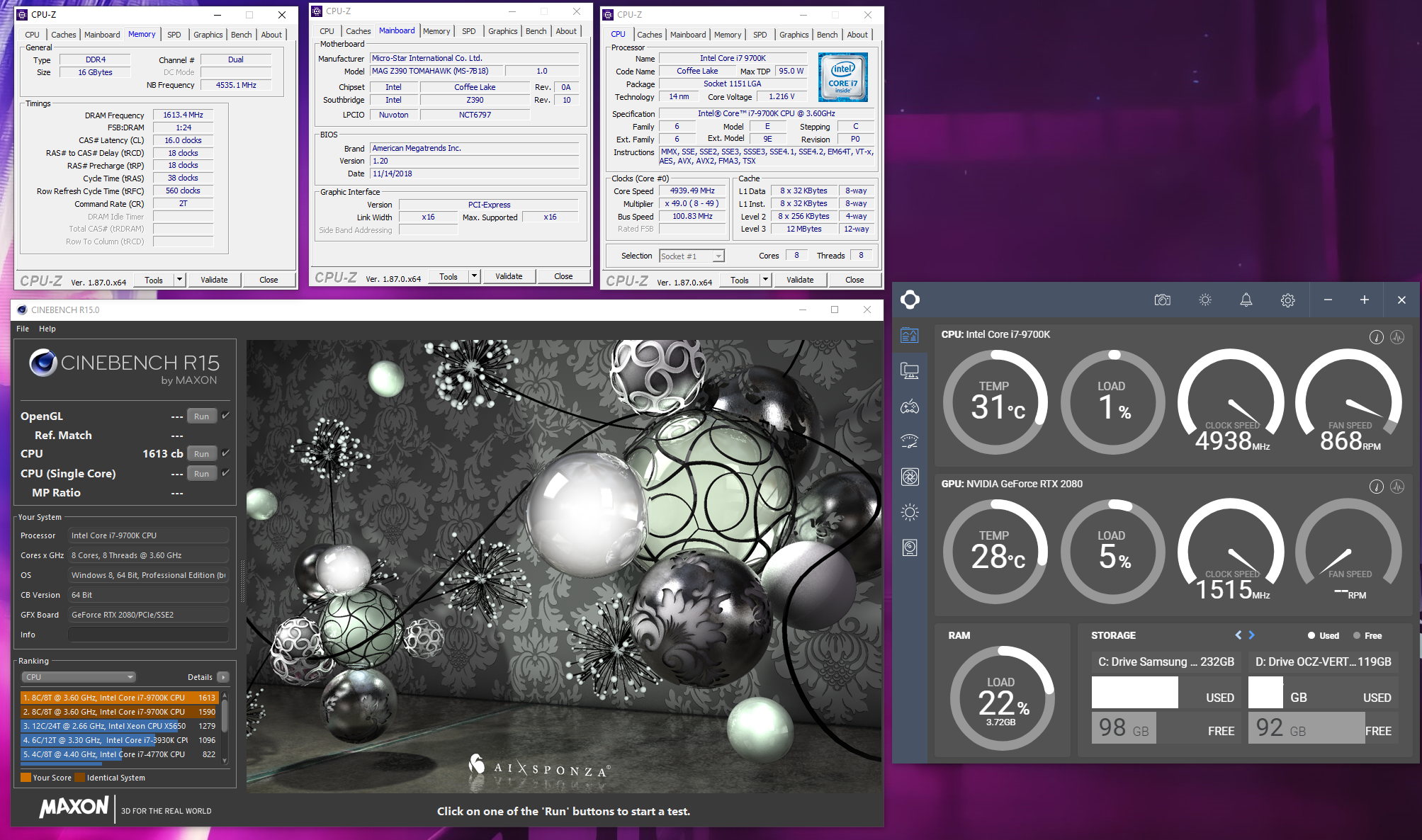Show GPU gauge view icon in GPU panel
Viewport: 1422px width, 840px height.
pos(1376,487)
